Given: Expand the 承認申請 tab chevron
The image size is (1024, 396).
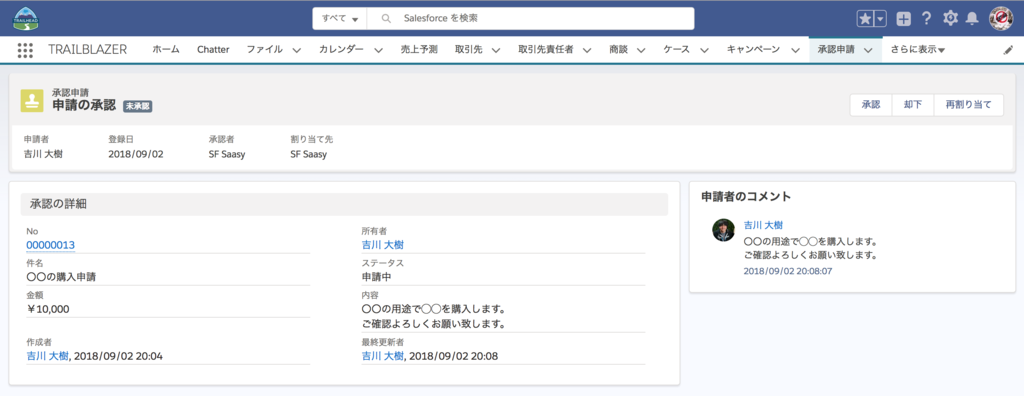Looking at the screenshot, I should point(868,50).
